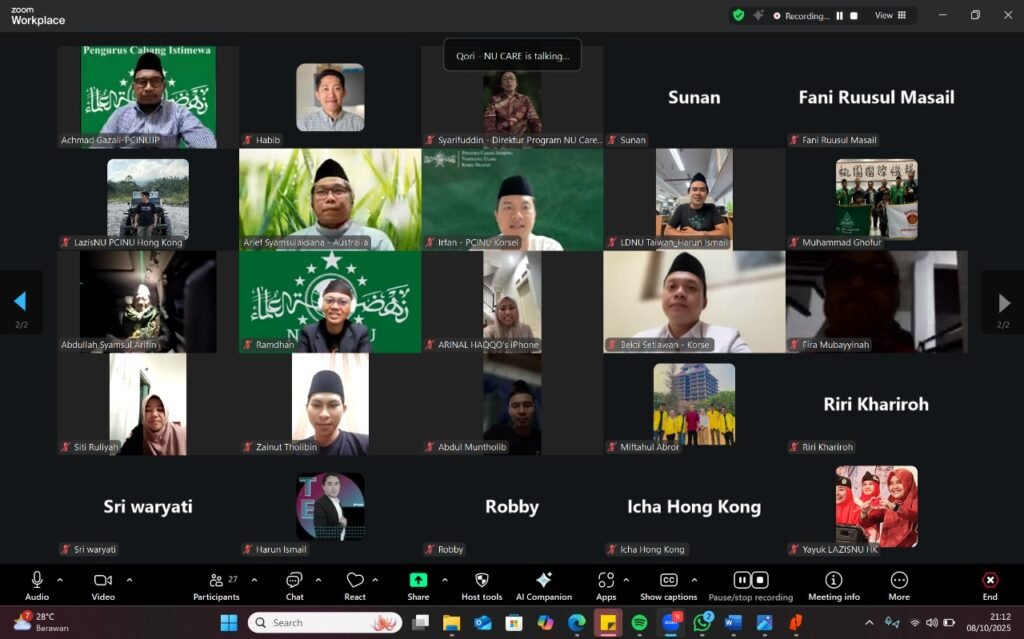Open the View layout menu

[890, 15]
